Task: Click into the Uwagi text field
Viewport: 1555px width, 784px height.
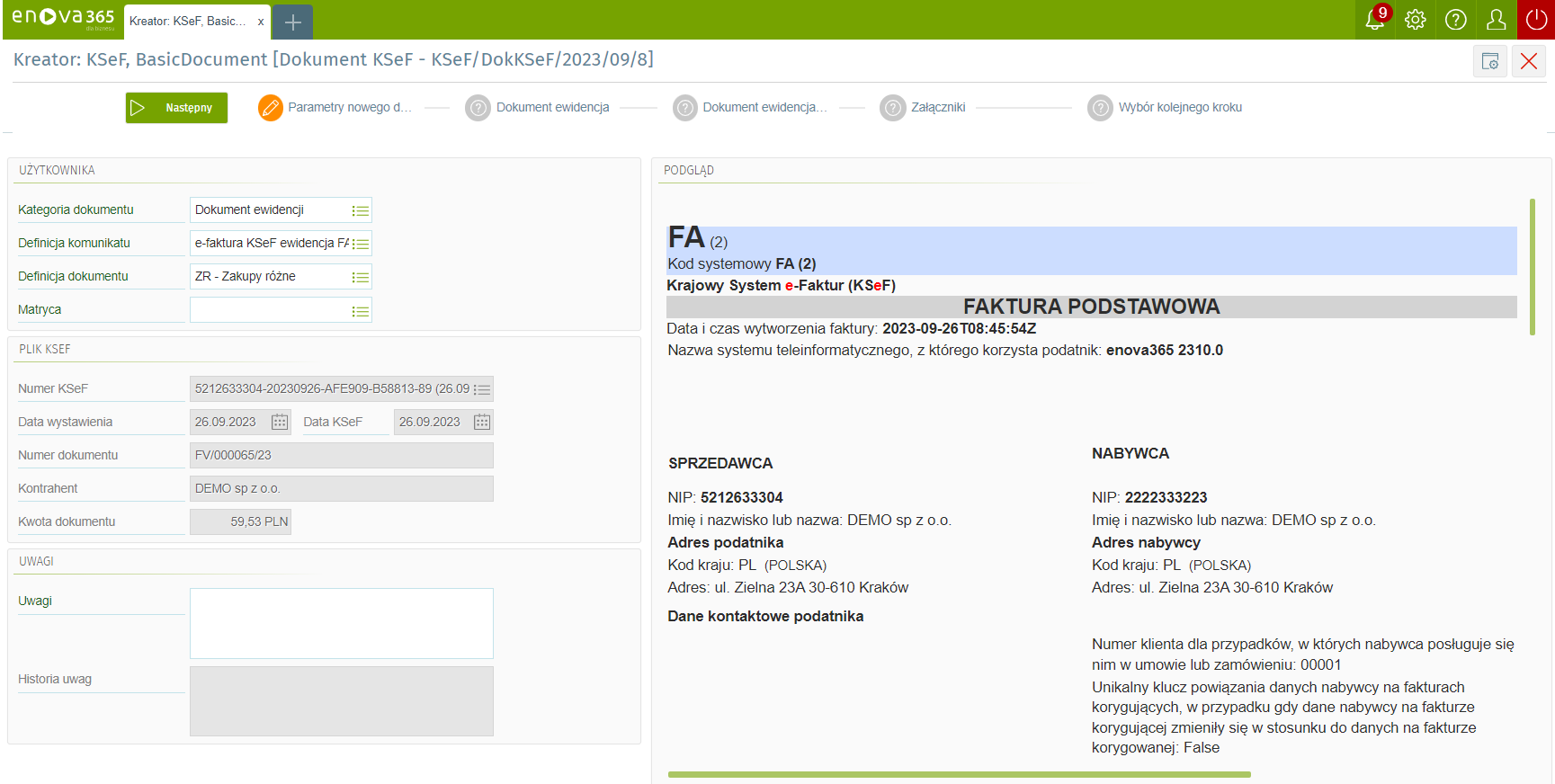Action: tap(341, 623)
